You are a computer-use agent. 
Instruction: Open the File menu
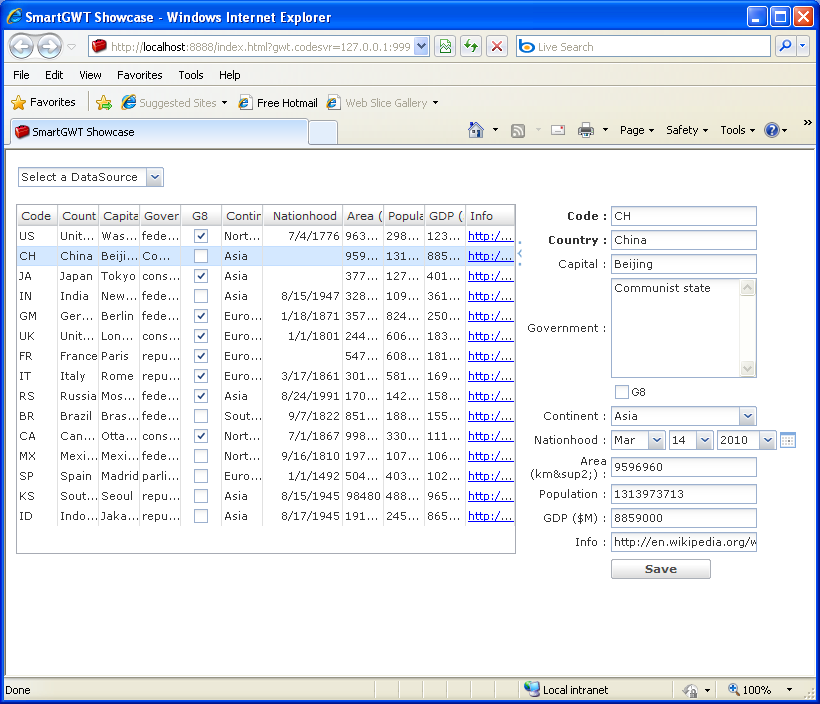click(21, 75)
